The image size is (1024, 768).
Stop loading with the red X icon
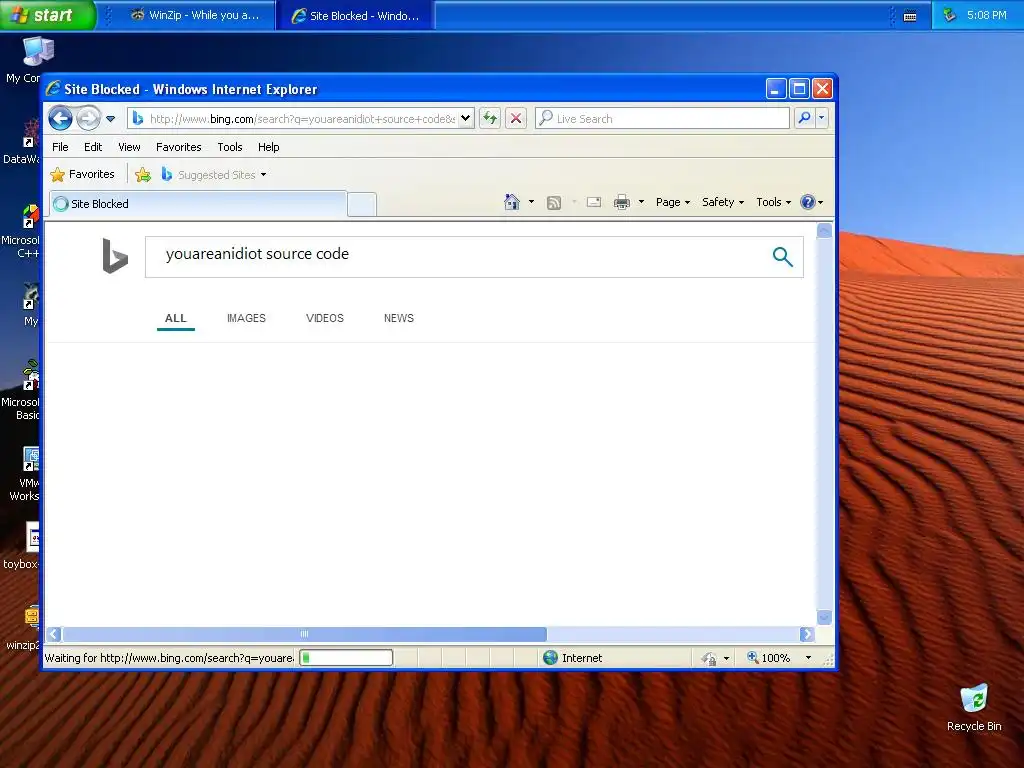point(516,118)
